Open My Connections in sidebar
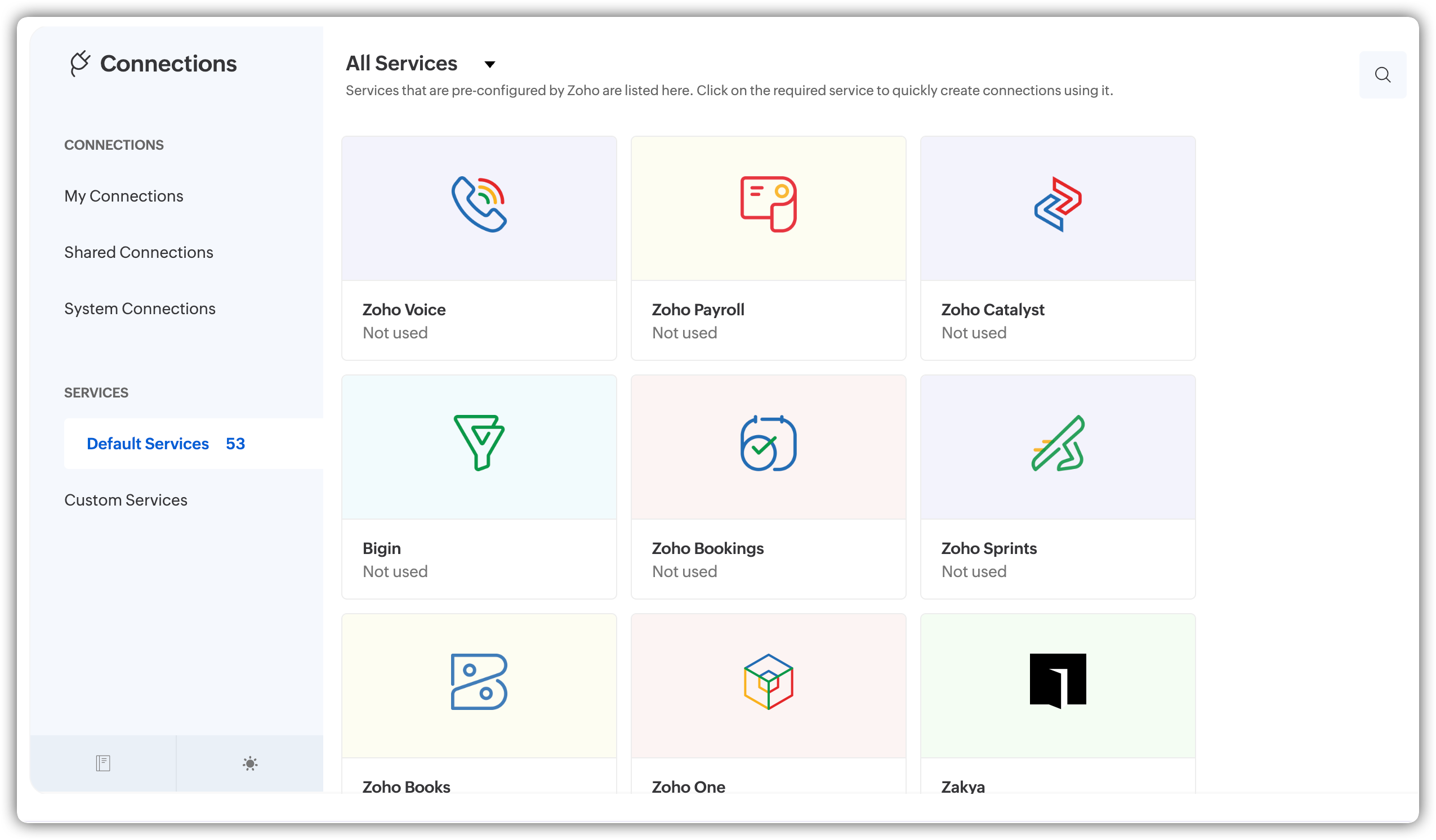Screen dimensions: 1436x840 coord(124,196)
